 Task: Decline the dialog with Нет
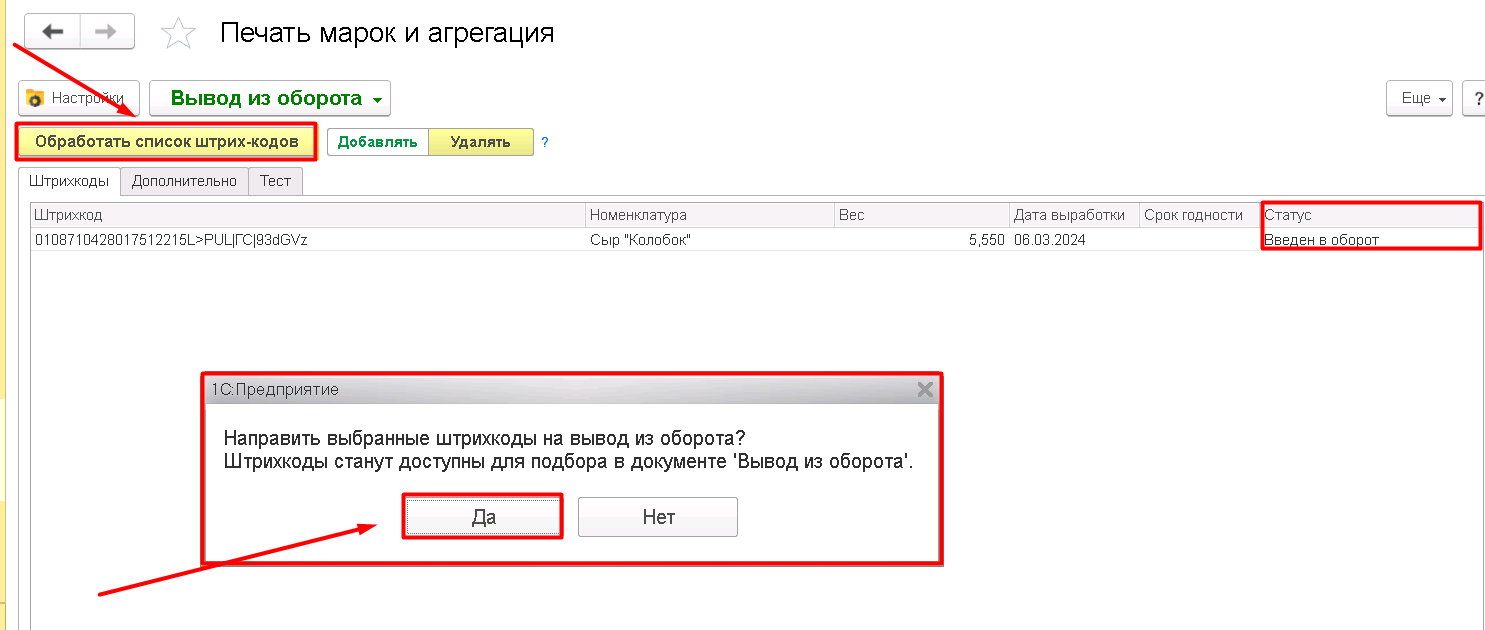click(658, 517)
